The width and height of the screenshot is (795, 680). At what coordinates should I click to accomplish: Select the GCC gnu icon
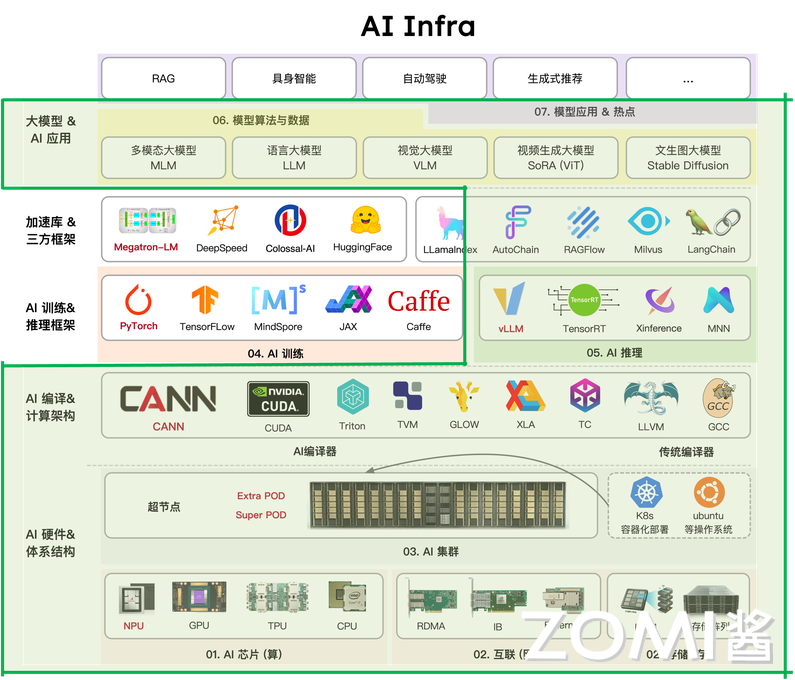718,397
